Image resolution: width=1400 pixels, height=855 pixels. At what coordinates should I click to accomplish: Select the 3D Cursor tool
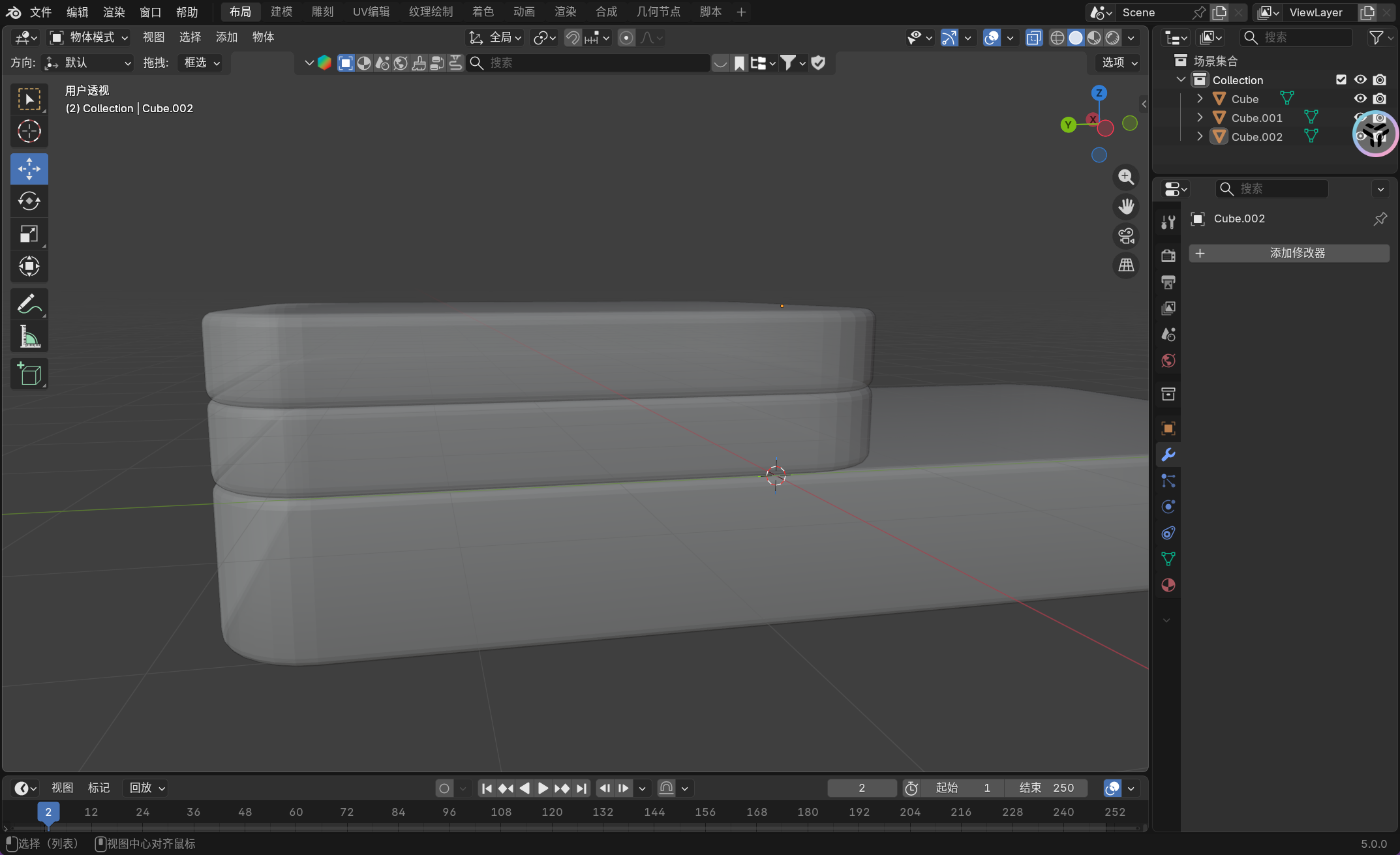pyautogui.click(x=29, y=132)
